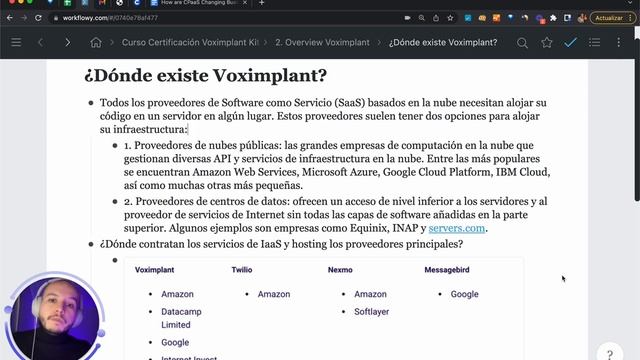Select ¿Dónde existe Voximplant? breadcrumb
The image size is (640, 360).
(443, 42)
